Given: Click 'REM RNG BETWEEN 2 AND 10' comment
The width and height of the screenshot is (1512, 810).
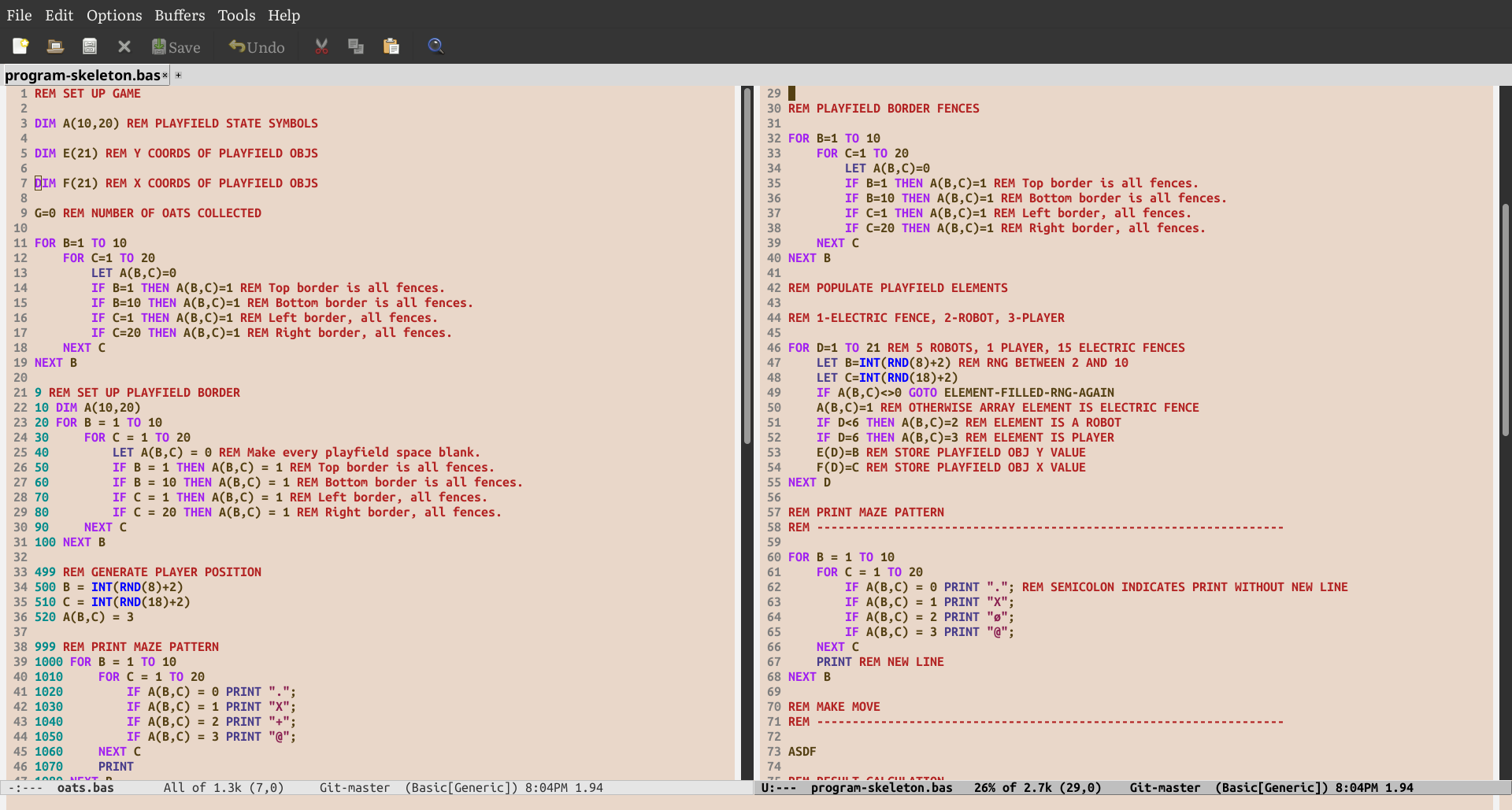Looking at the screenshot, I should [1043, 363].
